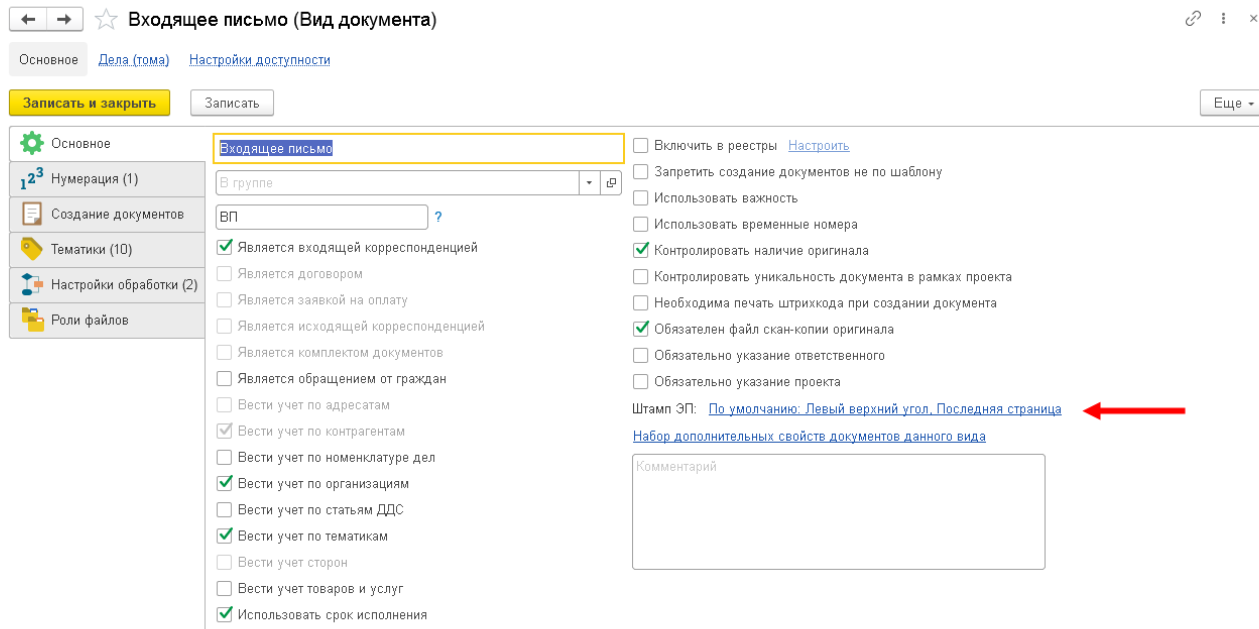This screenshot has width=1259, height=629.
Task: Click the forward navigation arrow
Action: point(64,19)
